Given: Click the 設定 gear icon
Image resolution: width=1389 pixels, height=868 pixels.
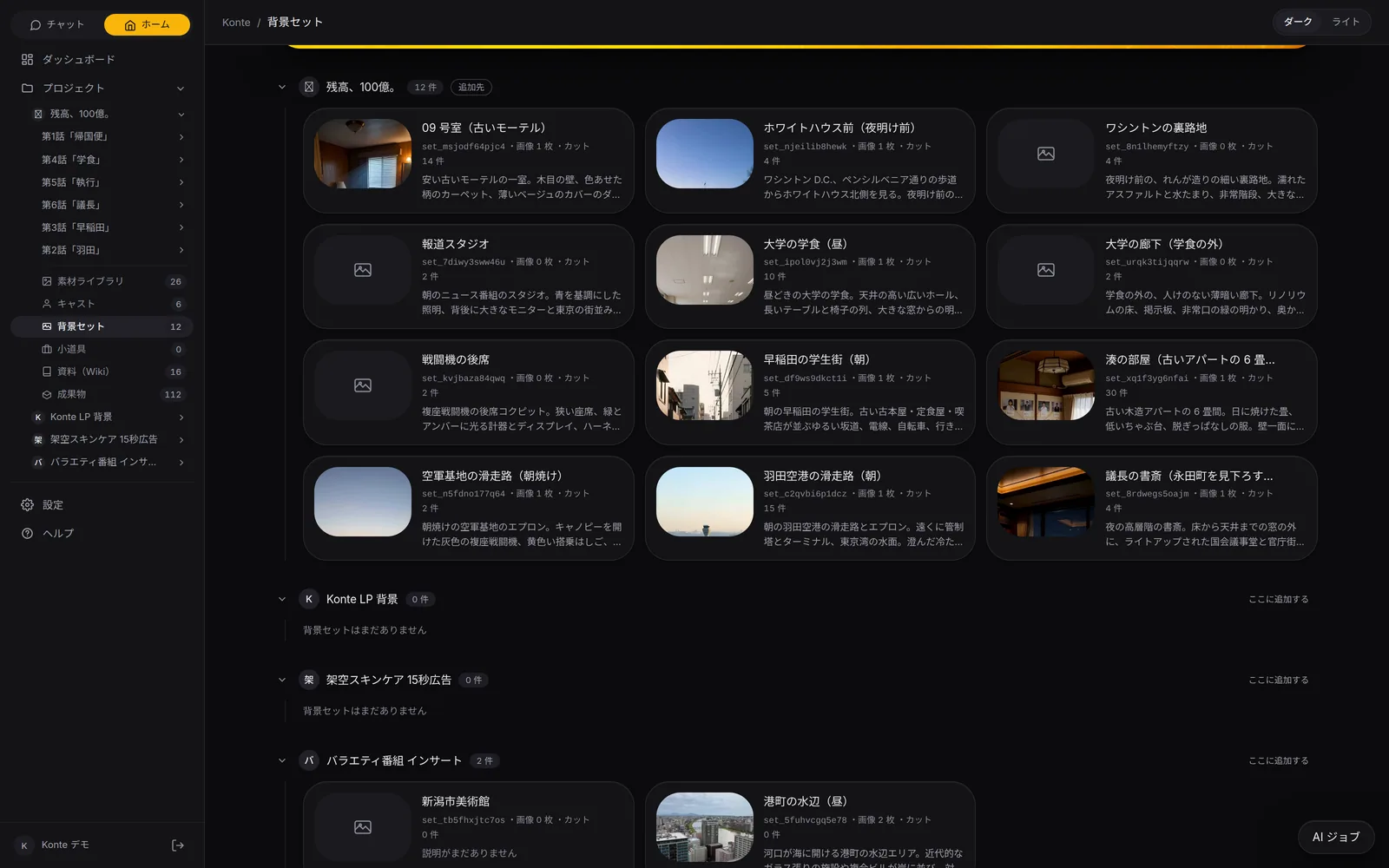Looking at the screenshot, I should (27, 505).
